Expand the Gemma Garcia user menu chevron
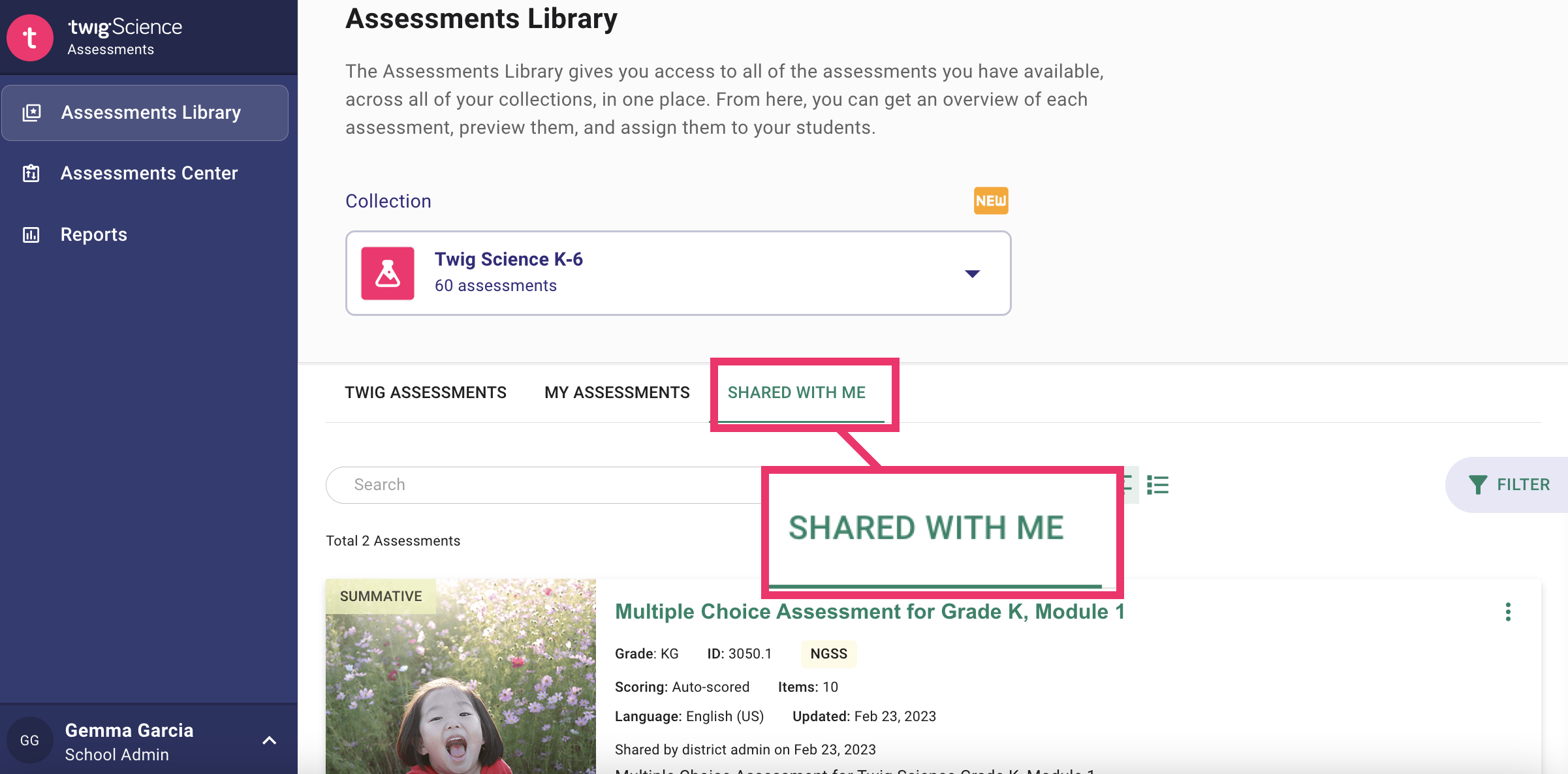Screen dimensions: 1568x774 point(269,741)
